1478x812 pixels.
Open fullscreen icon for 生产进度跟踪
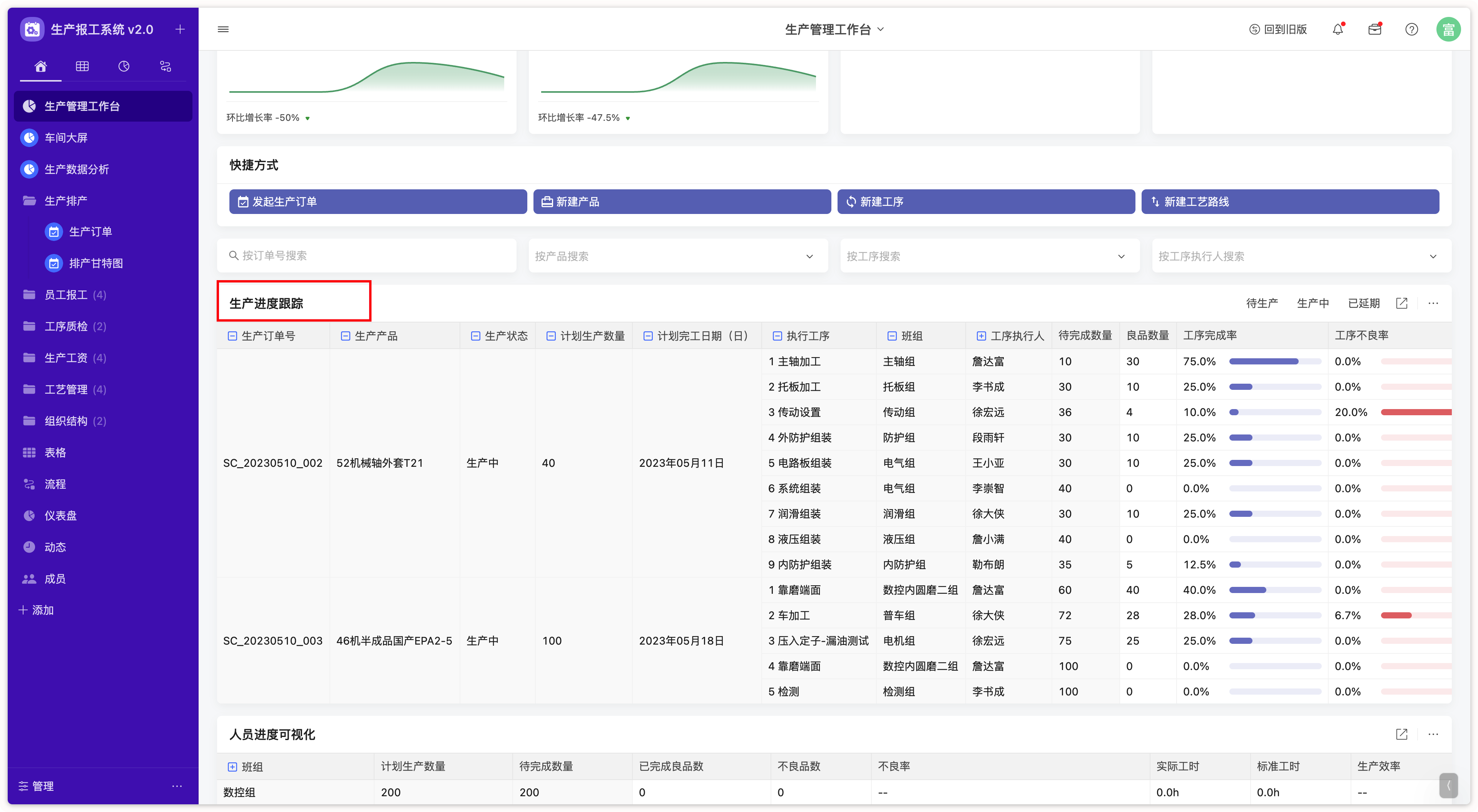(x=1402, y=303)
